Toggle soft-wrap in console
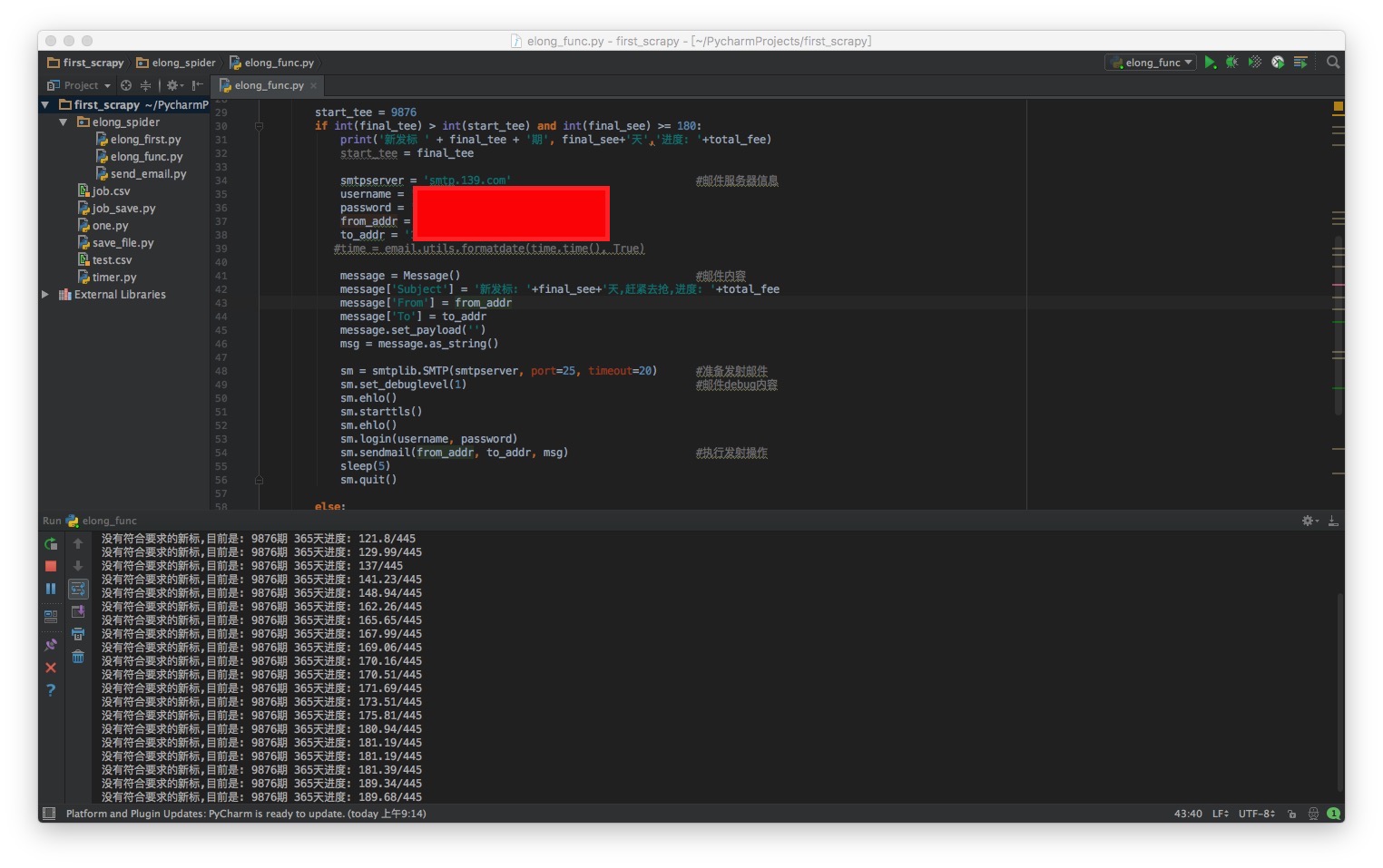Screen dimensions: 1383x868 78,589
